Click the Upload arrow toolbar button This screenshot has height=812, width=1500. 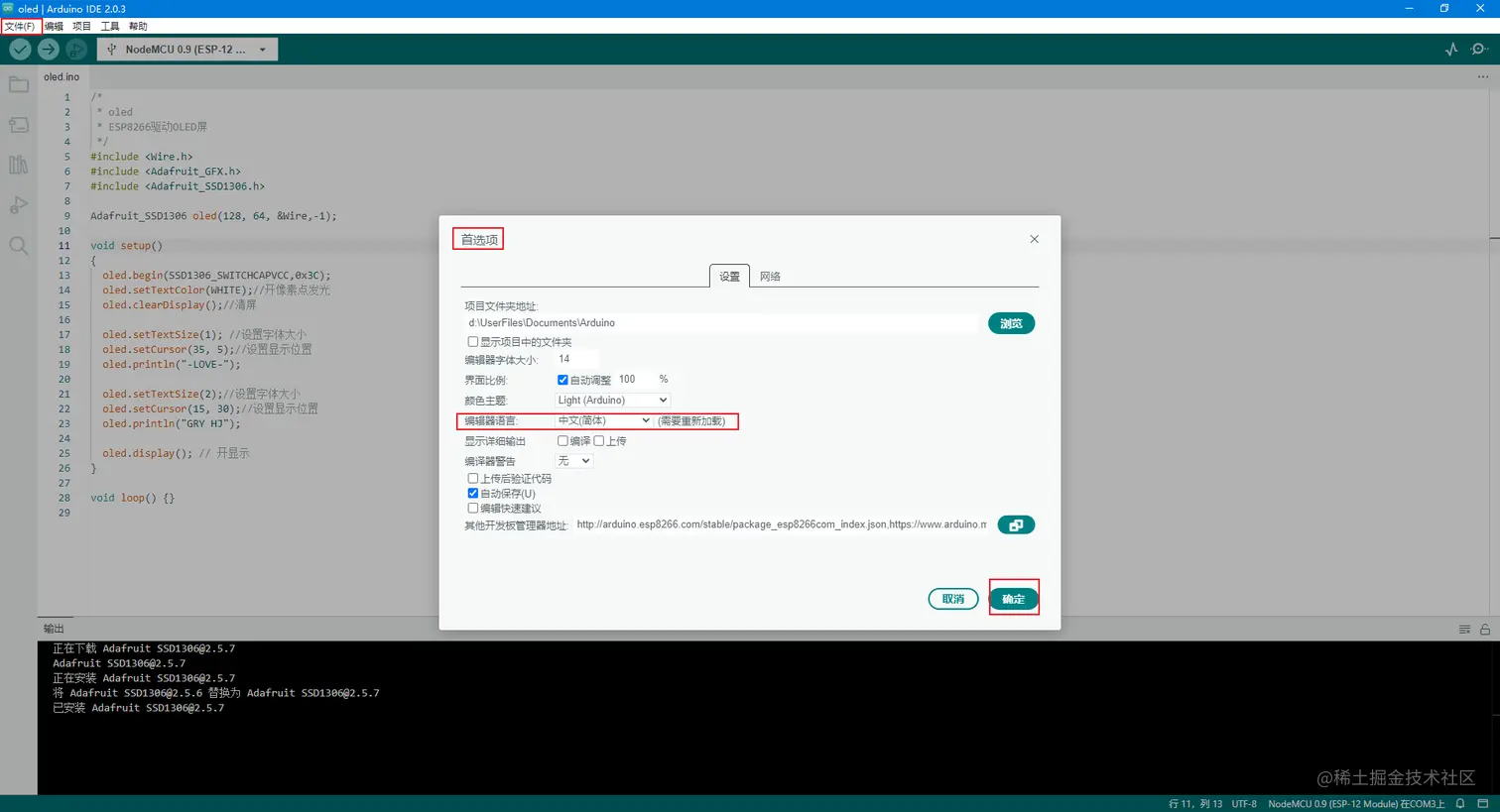tap(48, 49)
